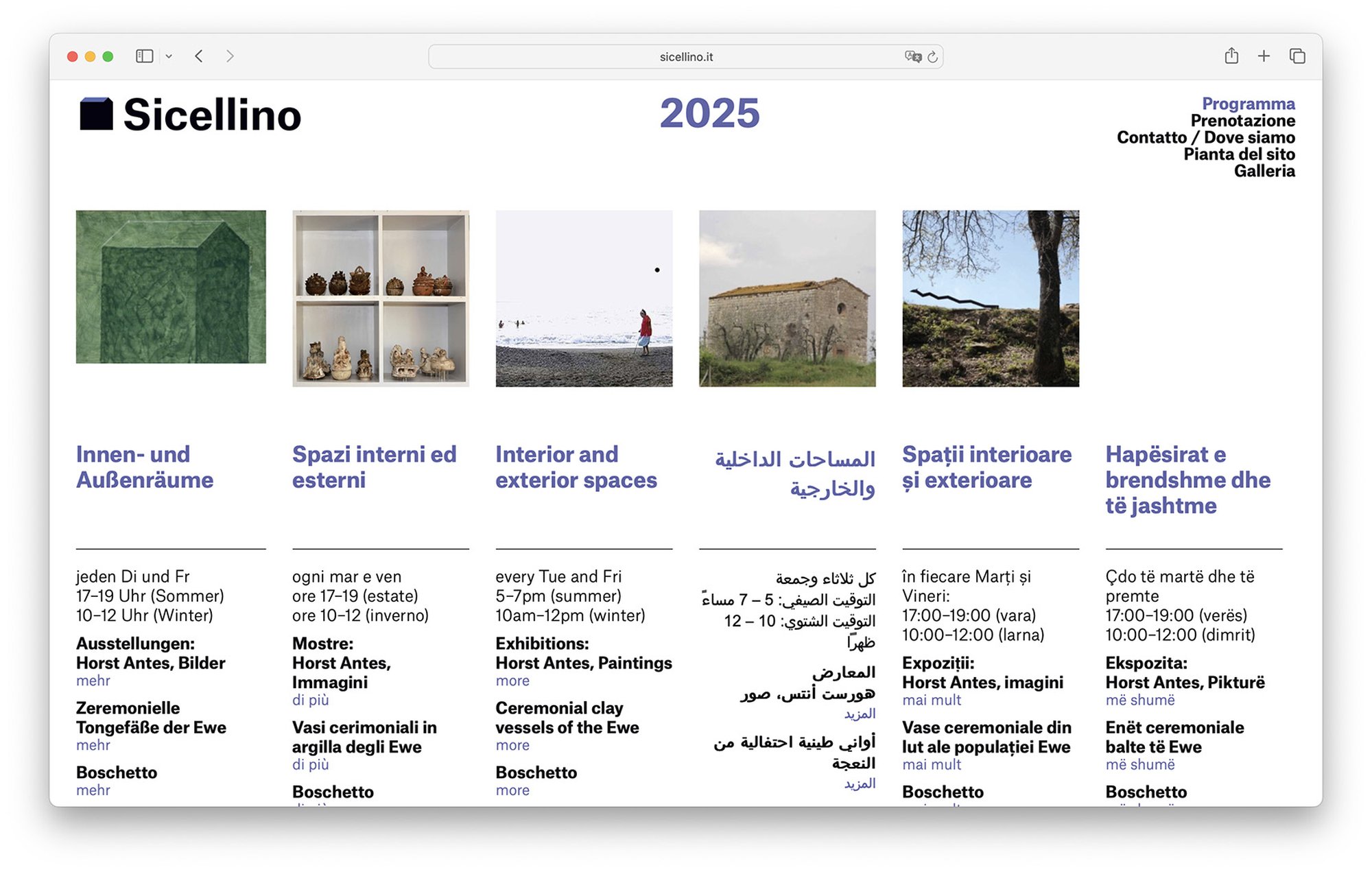
Task: Click the forward navigation arrow
Action: pyautogui.click(x=230, y=56)
